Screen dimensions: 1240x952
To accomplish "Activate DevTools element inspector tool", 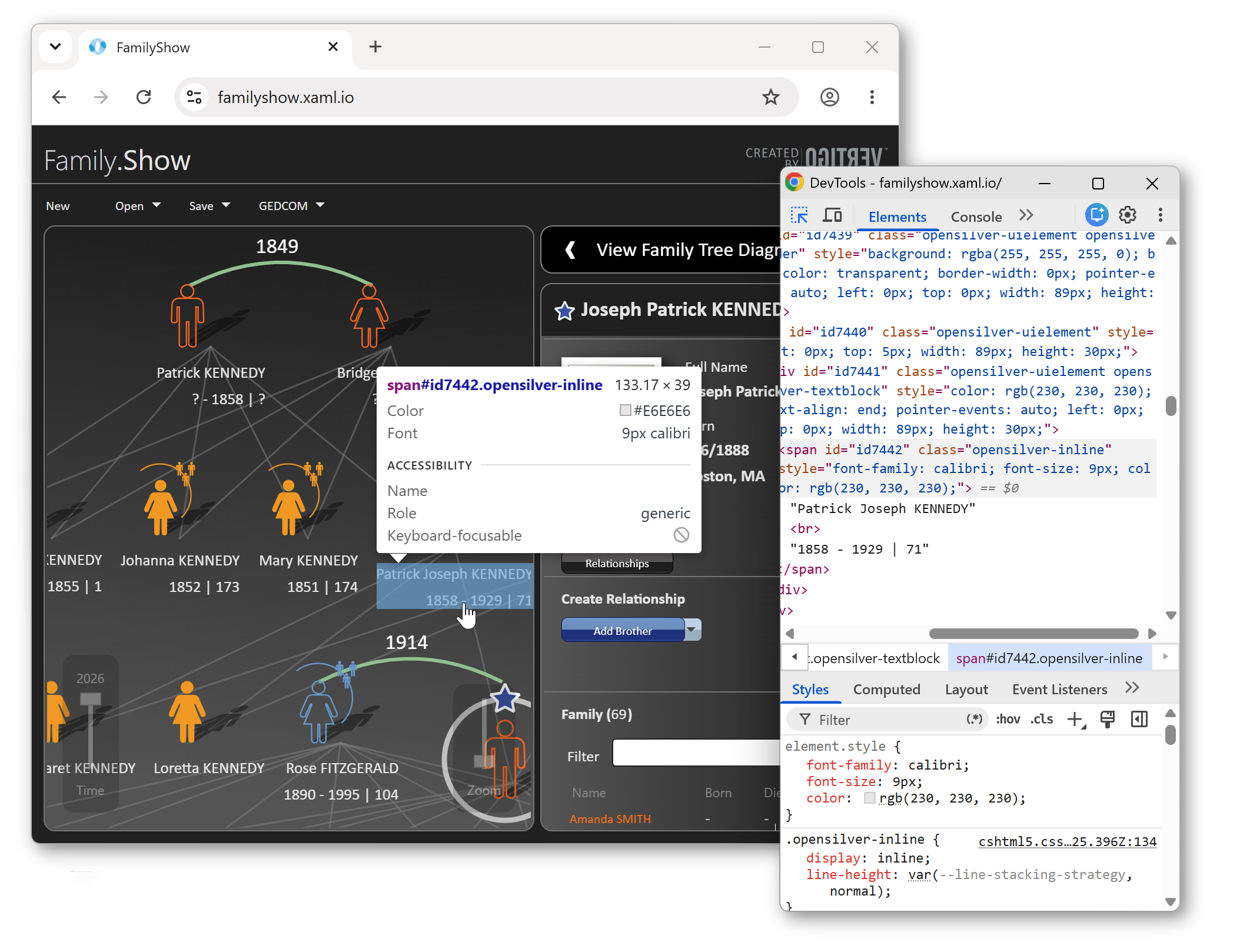I will (799, 215).
